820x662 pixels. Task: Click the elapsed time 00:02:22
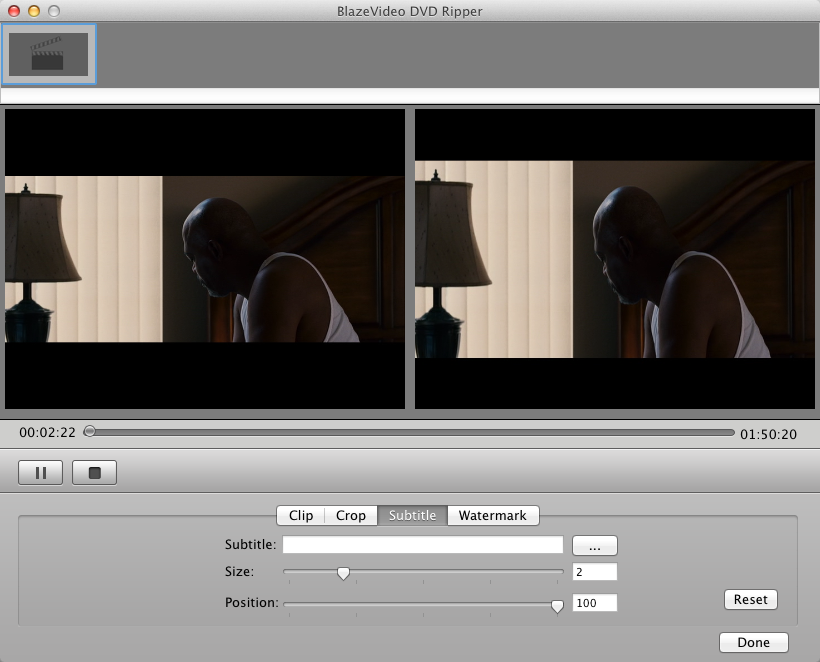(48, 432)
